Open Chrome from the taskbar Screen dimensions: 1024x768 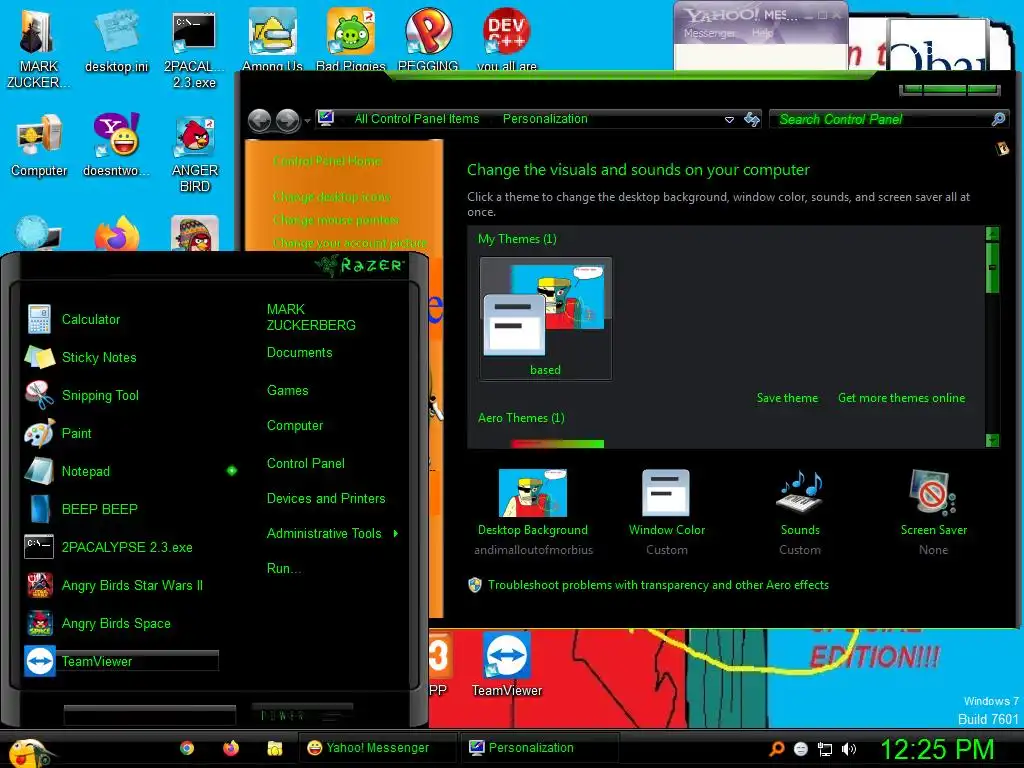[x=187, y=748]
